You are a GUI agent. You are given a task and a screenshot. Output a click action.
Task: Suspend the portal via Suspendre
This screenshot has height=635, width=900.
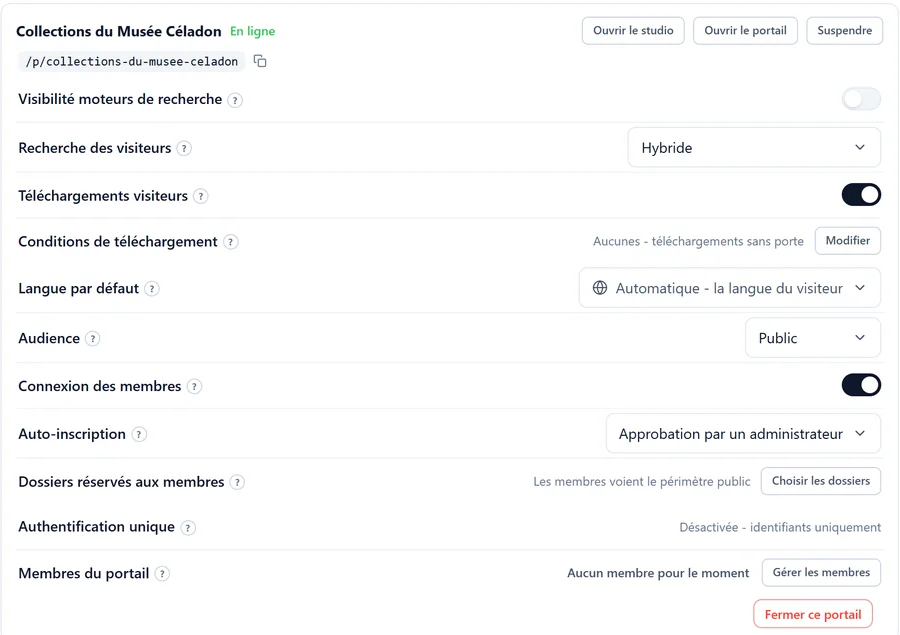tap(844, 30)
